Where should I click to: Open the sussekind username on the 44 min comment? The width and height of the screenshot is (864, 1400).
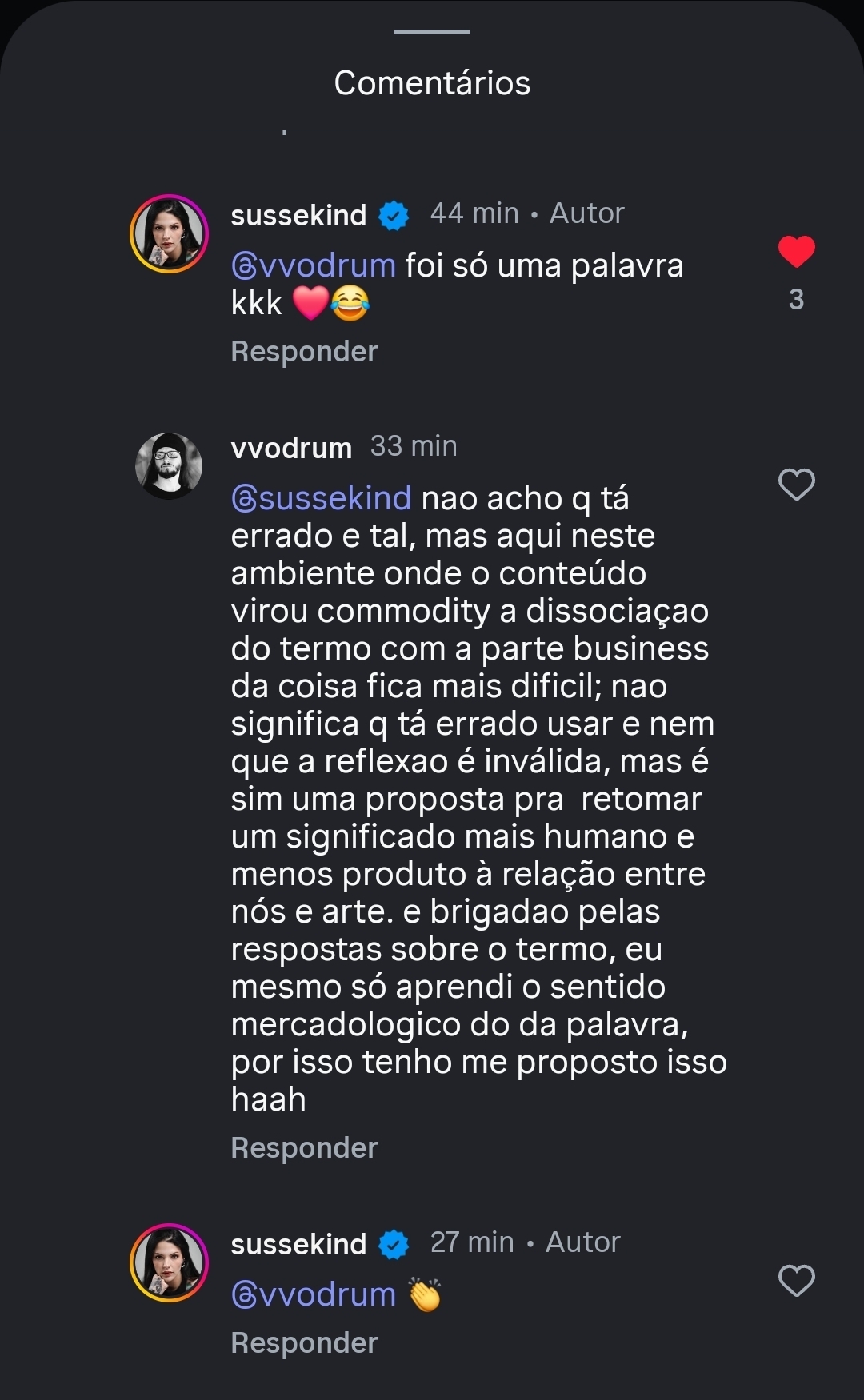click(298, 215)
